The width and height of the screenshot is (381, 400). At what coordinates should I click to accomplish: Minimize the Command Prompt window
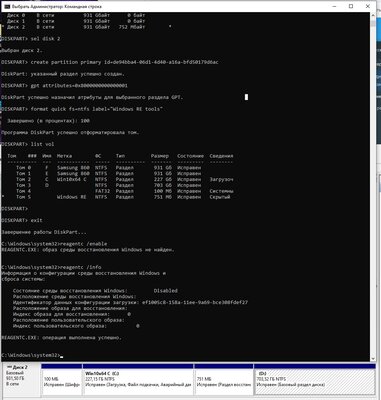[x=334, y=6]
